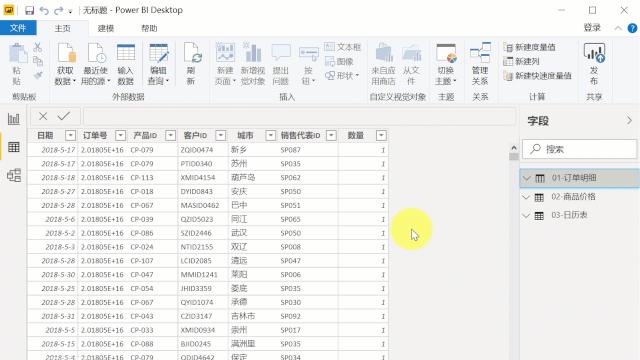The image size is (640, 360).
Task: Open quick access toolbar customize arrow
Action: [70, 11]
